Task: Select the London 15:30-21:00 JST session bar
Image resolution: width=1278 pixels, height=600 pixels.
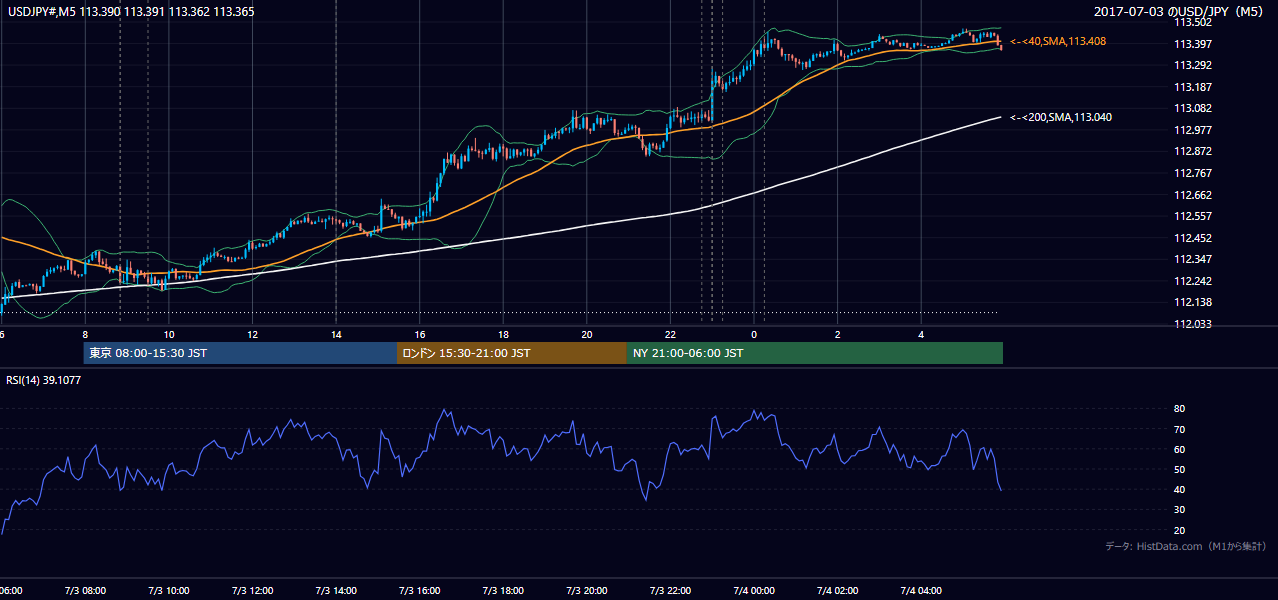Action: click(512, 353)
